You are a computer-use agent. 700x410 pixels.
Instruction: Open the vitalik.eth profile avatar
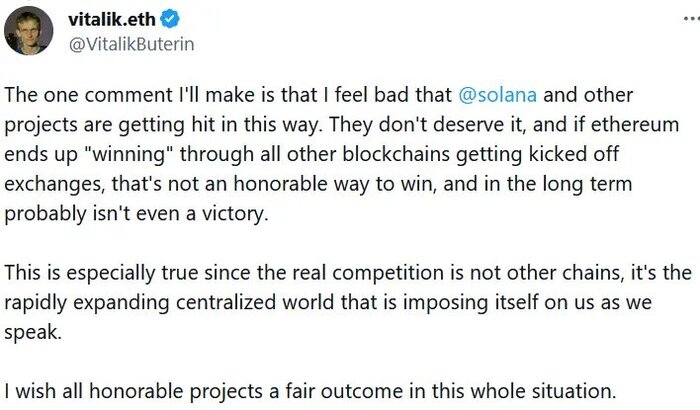point(29,31)
